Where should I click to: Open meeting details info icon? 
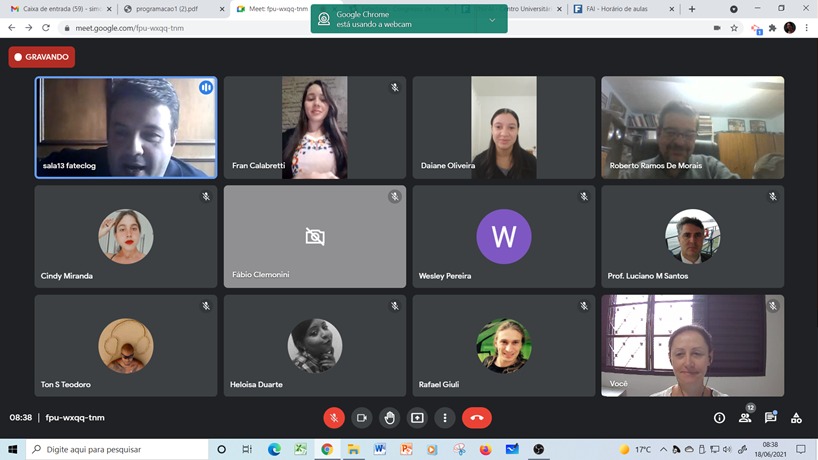[719, 418]
